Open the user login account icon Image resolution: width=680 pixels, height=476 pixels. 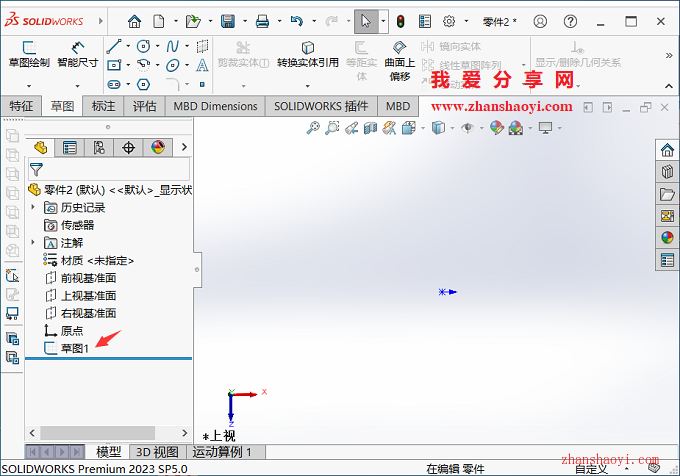[540, 21]
